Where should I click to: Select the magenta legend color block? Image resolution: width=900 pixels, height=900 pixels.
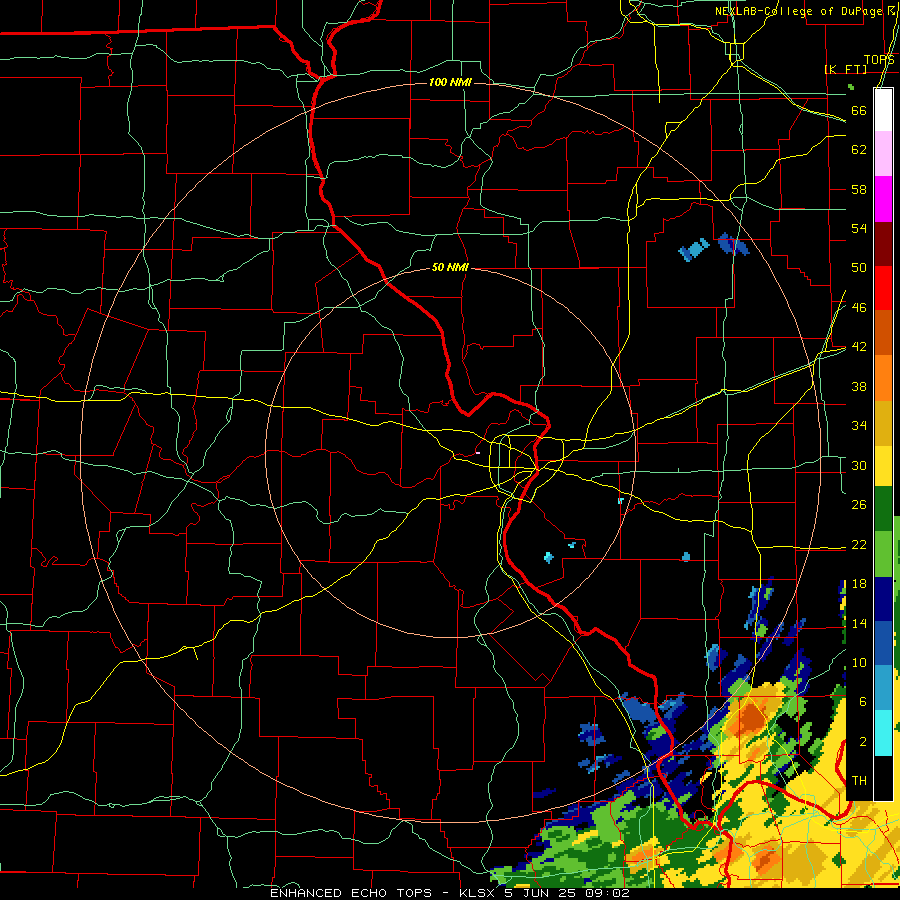coord(883,199)
